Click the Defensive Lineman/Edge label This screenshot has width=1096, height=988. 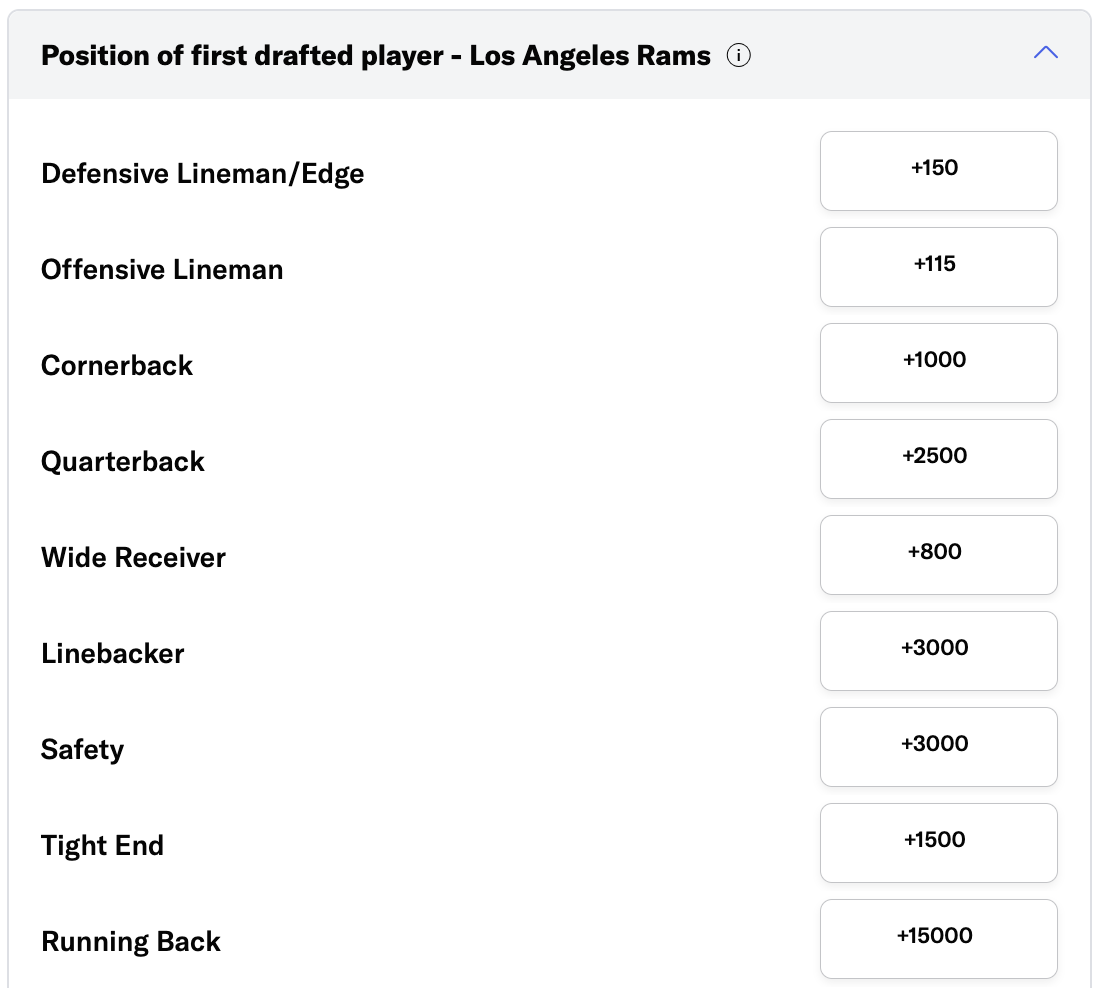[x=202, y=174]
